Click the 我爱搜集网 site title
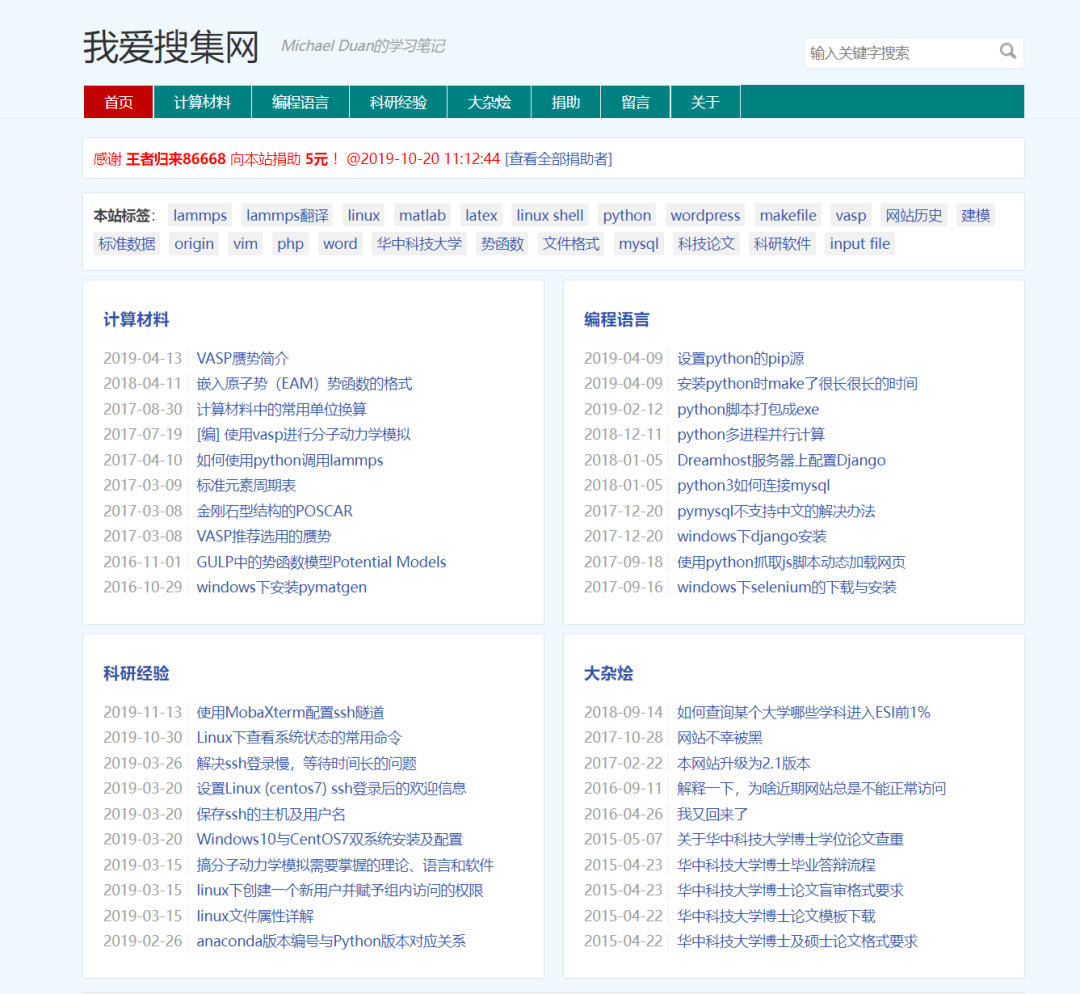1080x994 pixels. (x=171, y=47)
